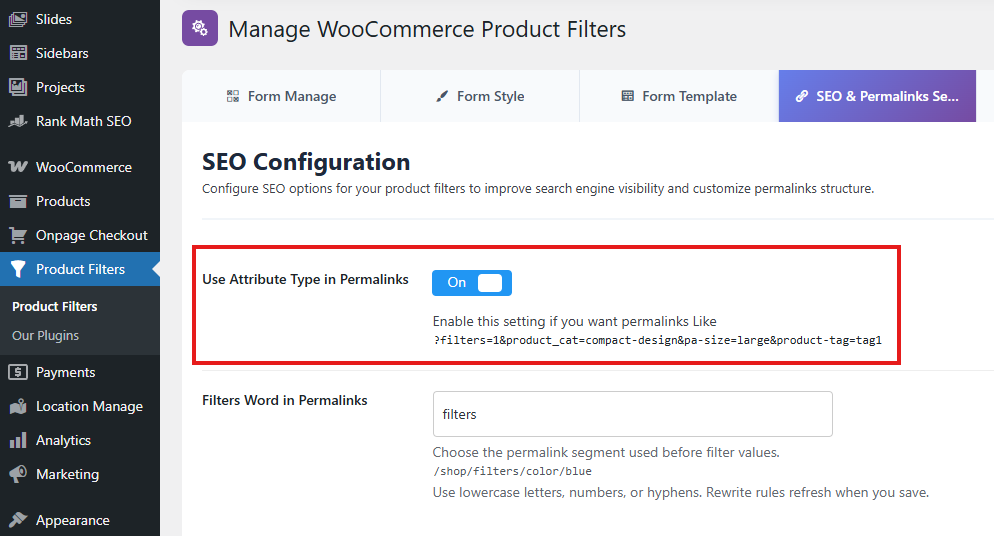994x536 pixels.
Task: Click the WooCommerce logo icon
Action: coord(18,167)
